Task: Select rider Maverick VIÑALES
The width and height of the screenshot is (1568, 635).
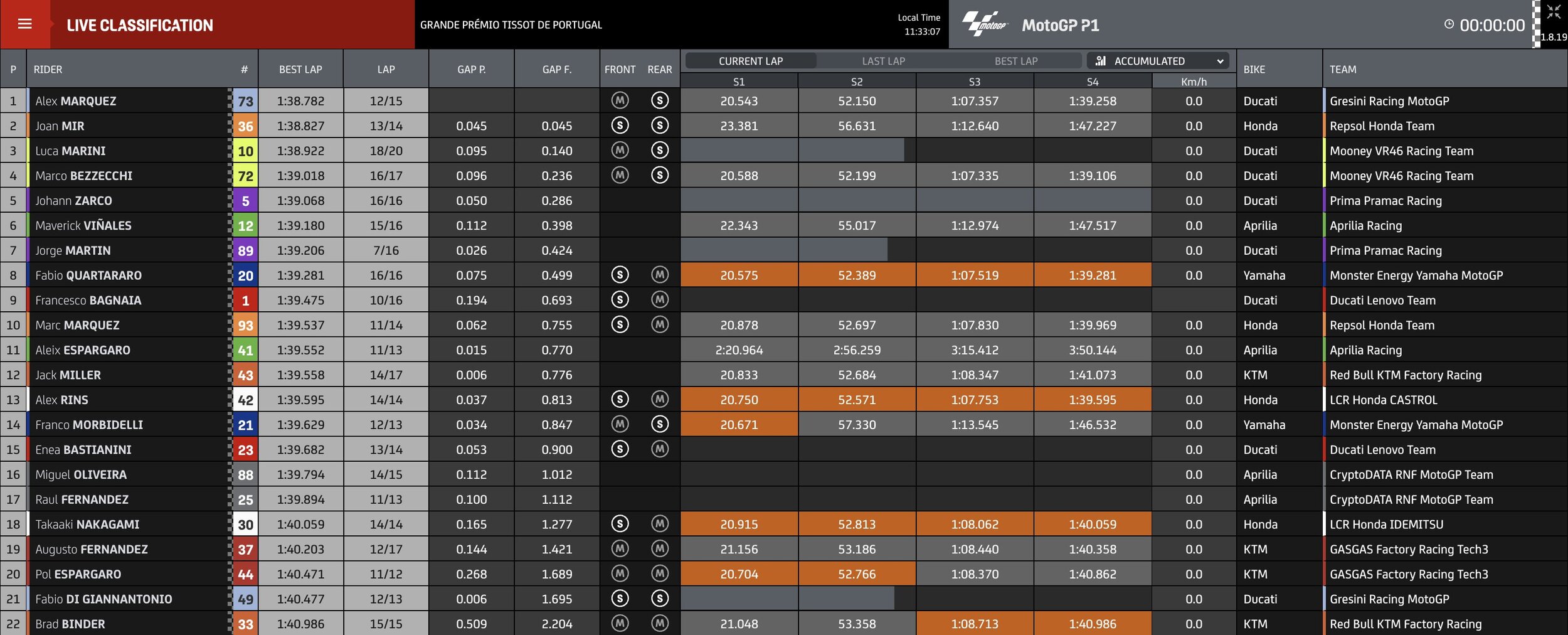Action: 83,225
